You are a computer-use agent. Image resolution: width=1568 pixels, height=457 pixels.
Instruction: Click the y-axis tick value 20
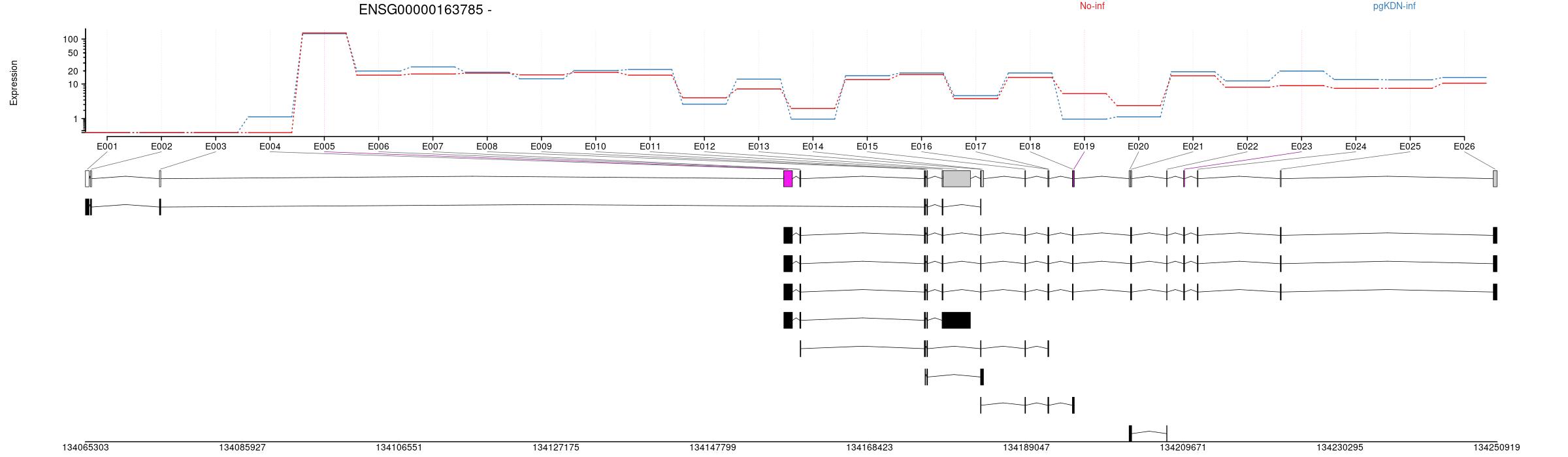click(x=73, y=71)
